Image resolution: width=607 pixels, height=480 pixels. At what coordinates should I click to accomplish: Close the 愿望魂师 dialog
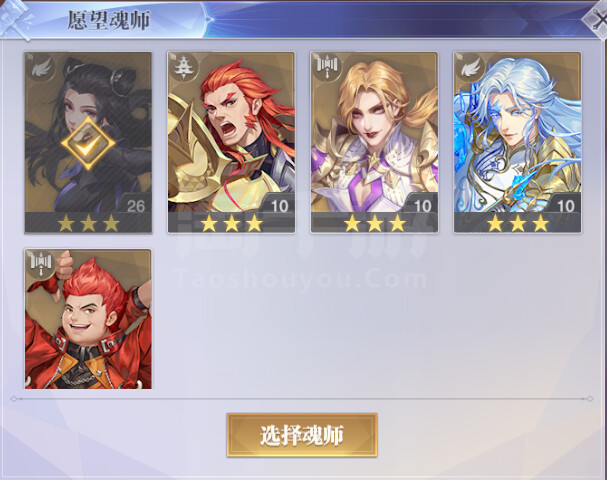(598, 19)
